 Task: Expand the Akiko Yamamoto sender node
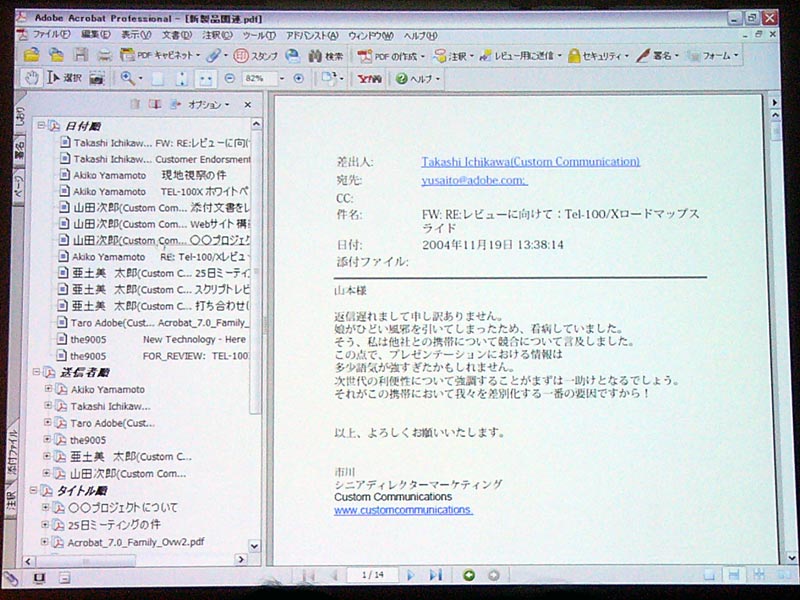[48, 389]
